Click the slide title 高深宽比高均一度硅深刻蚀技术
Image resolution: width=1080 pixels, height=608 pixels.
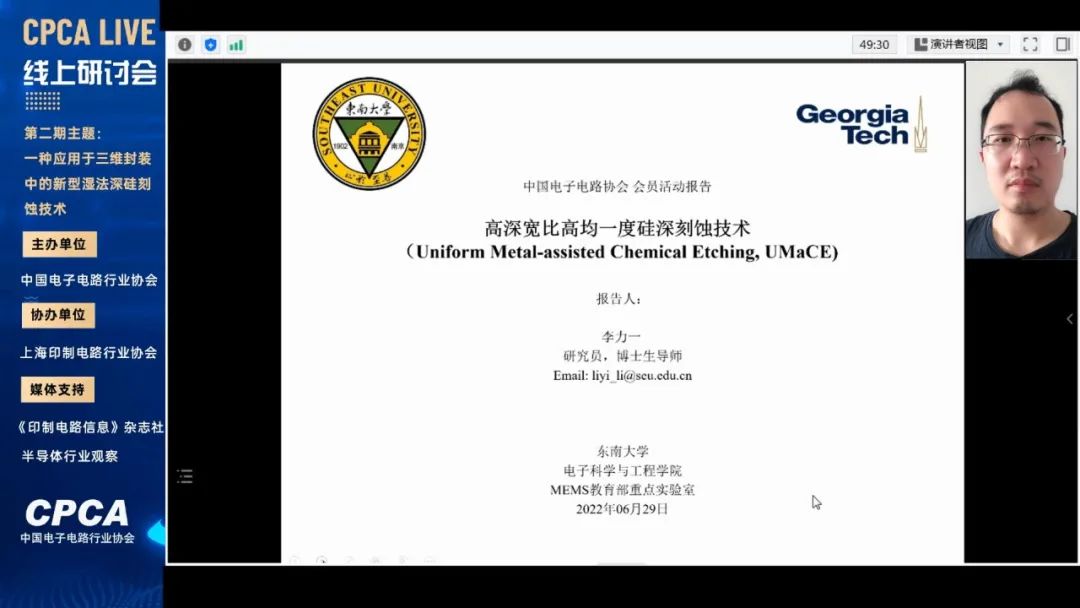pos(617,229)
